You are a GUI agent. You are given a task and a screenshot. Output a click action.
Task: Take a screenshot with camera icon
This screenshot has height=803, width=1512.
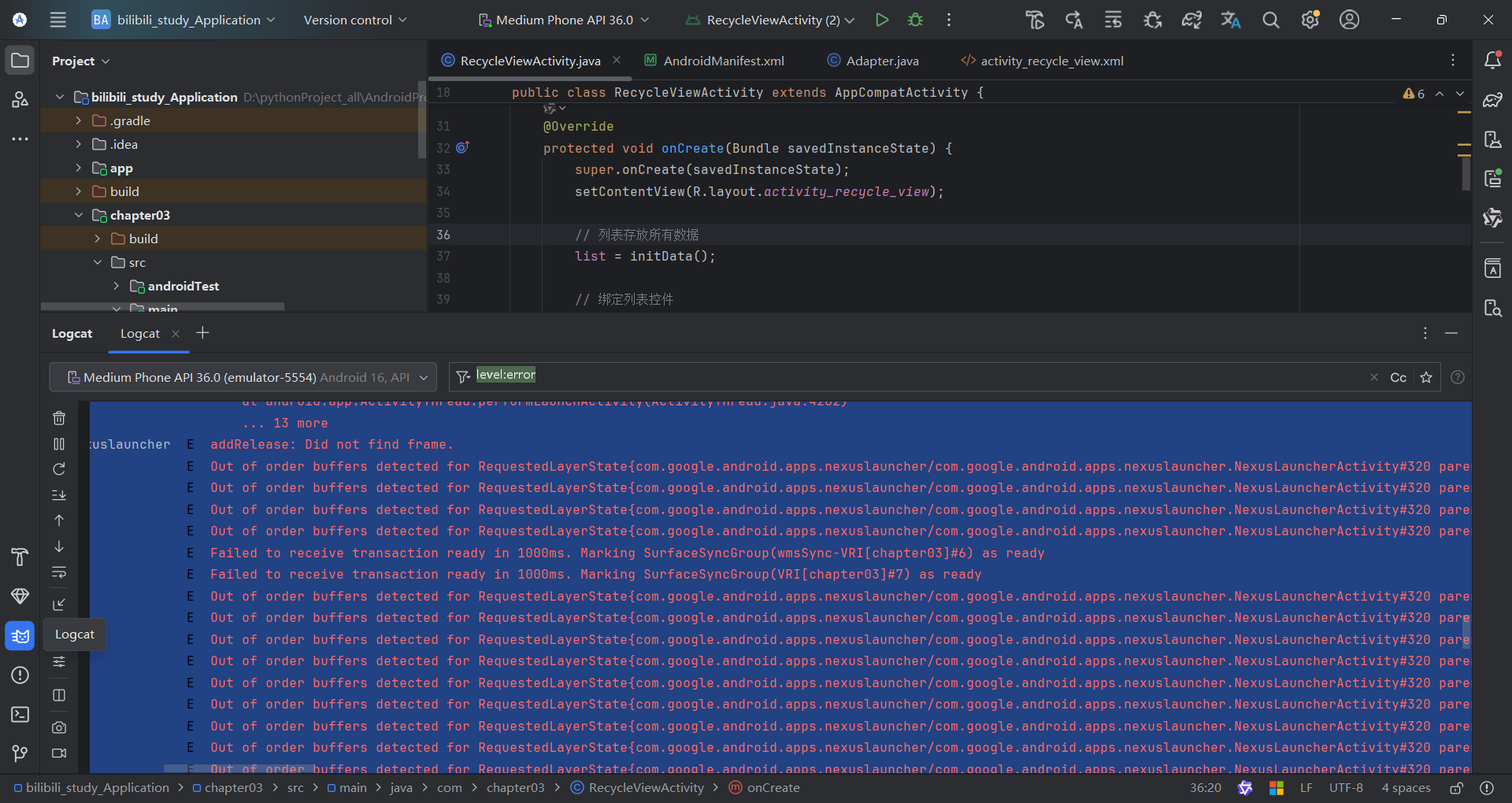(59, 727)
